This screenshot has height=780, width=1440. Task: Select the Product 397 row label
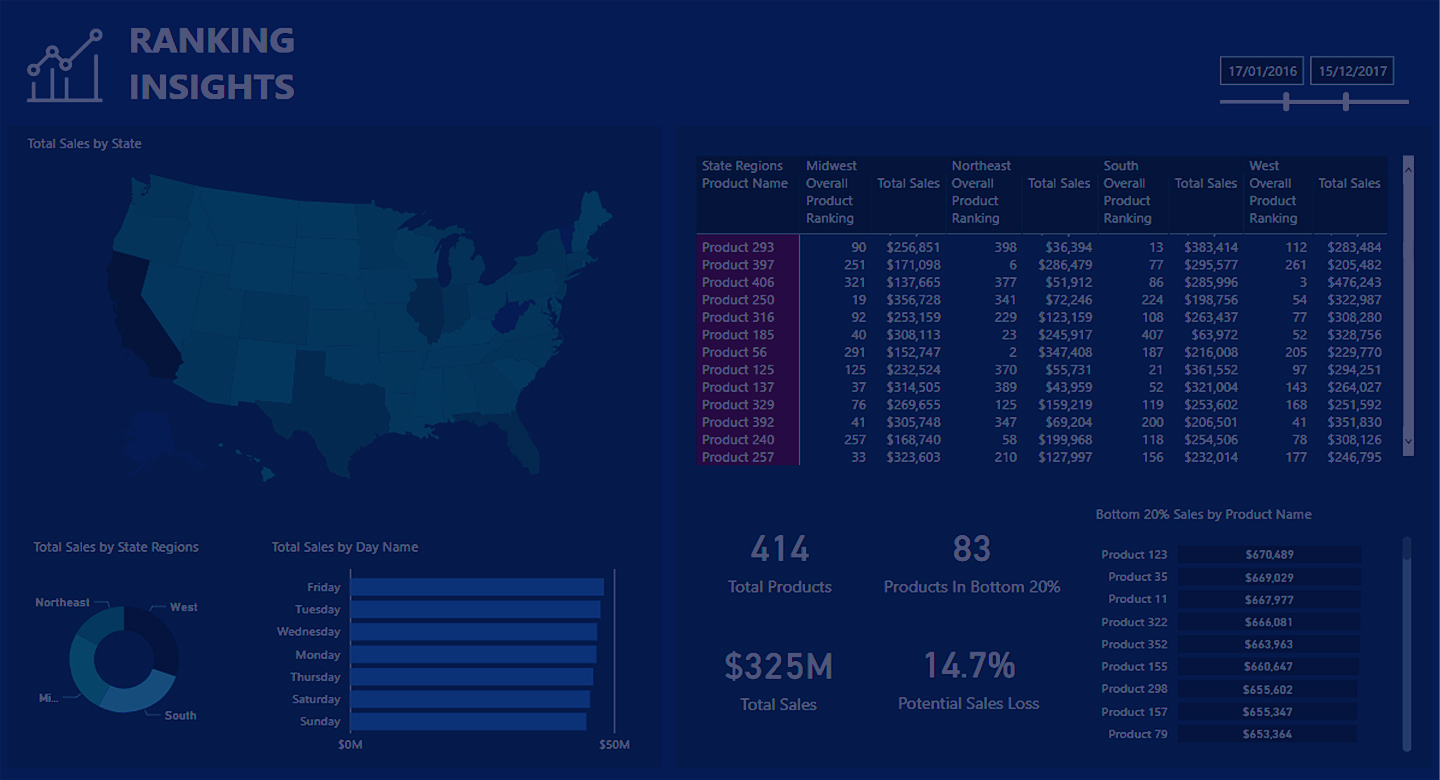(x=738, y=265)
